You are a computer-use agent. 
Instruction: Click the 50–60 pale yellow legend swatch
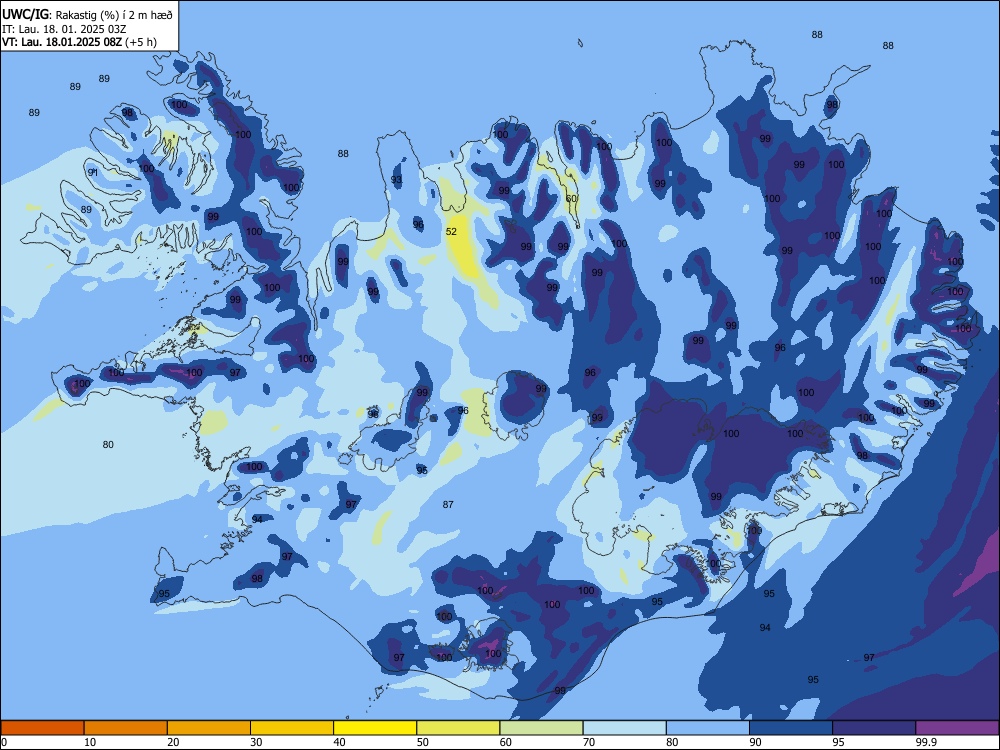(458, 728)
